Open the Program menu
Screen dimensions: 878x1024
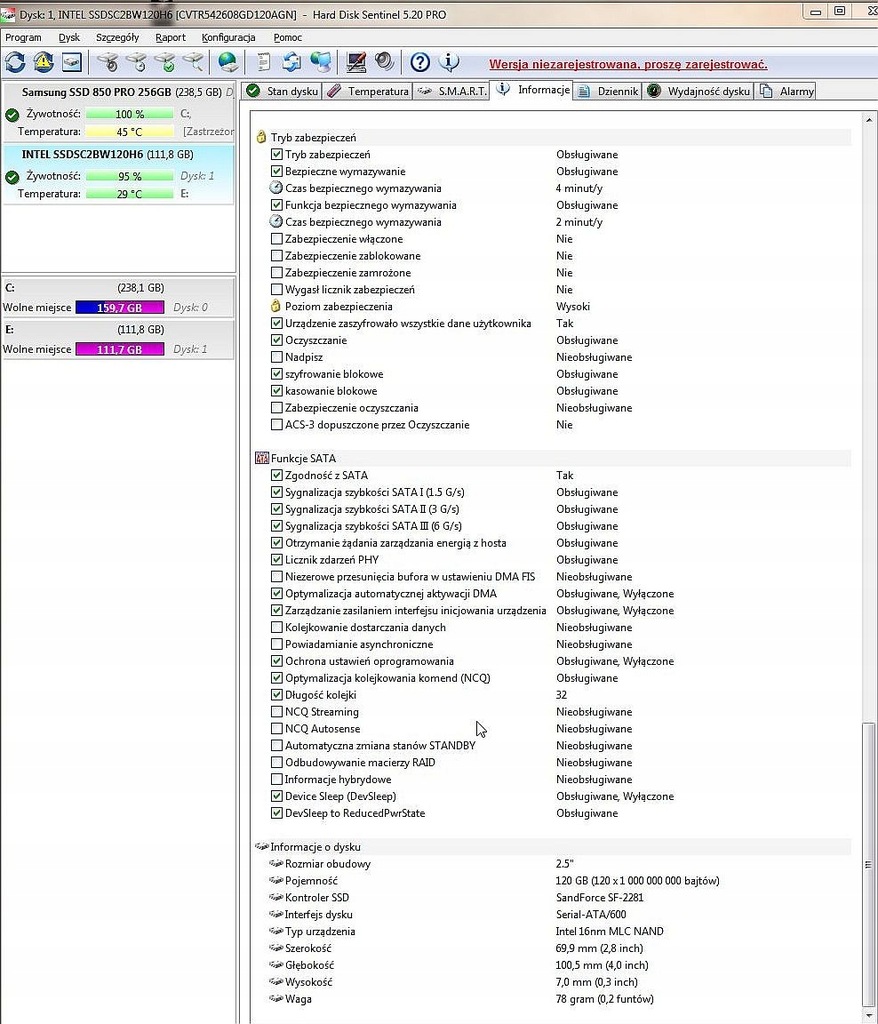click(24, 38)
